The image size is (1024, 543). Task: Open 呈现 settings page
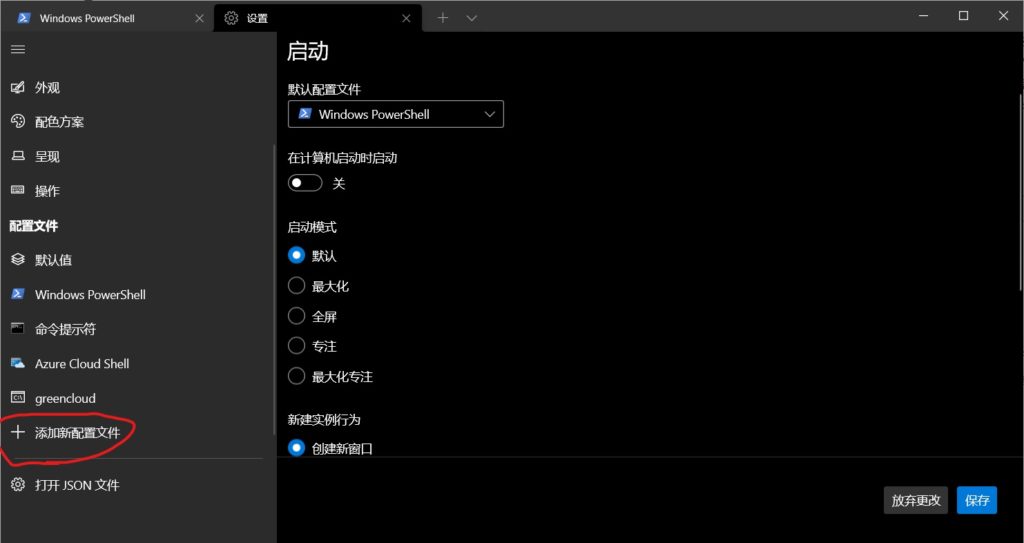(136, 156)
